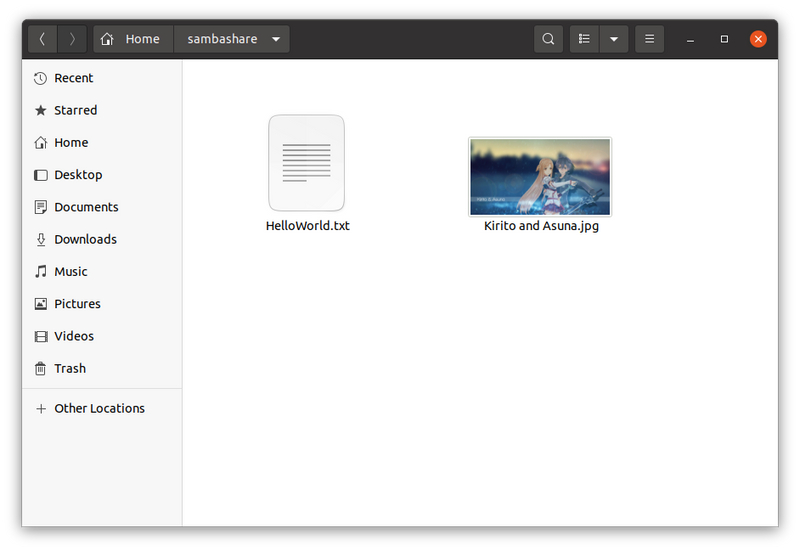Image resolution: width=800 pixels, height=551 pixels.
Task: Go forward with the right arrow button
Action: tap(72, 39)
